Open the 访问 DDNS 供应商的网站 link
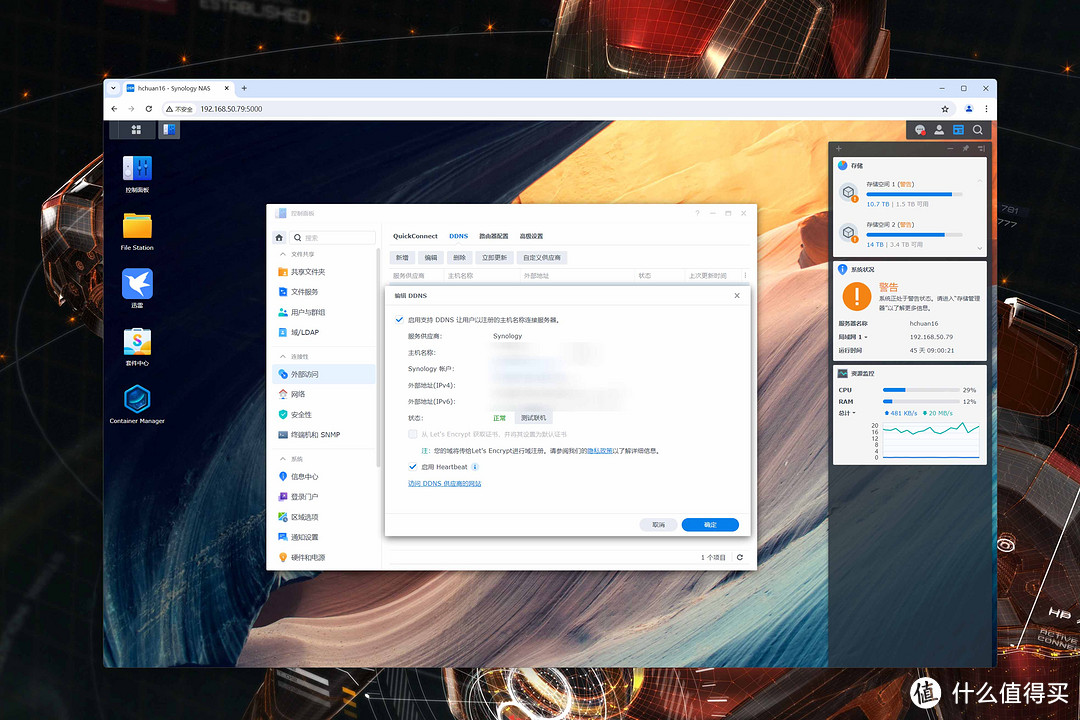Viewport: 1080px width, 720px height. (x=444, y=484)
